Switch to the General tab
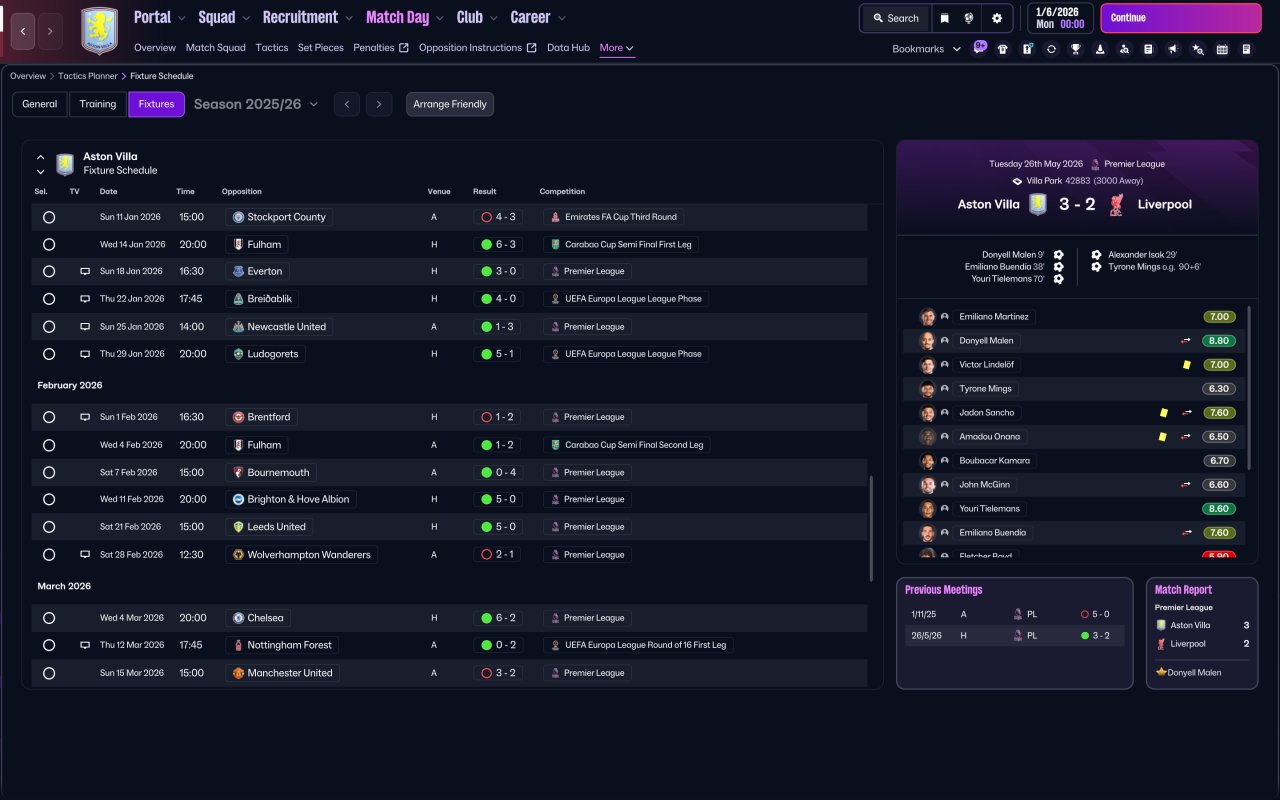Screen dimensions: 1280x800 pyautogui.click(x=40, y=104)
